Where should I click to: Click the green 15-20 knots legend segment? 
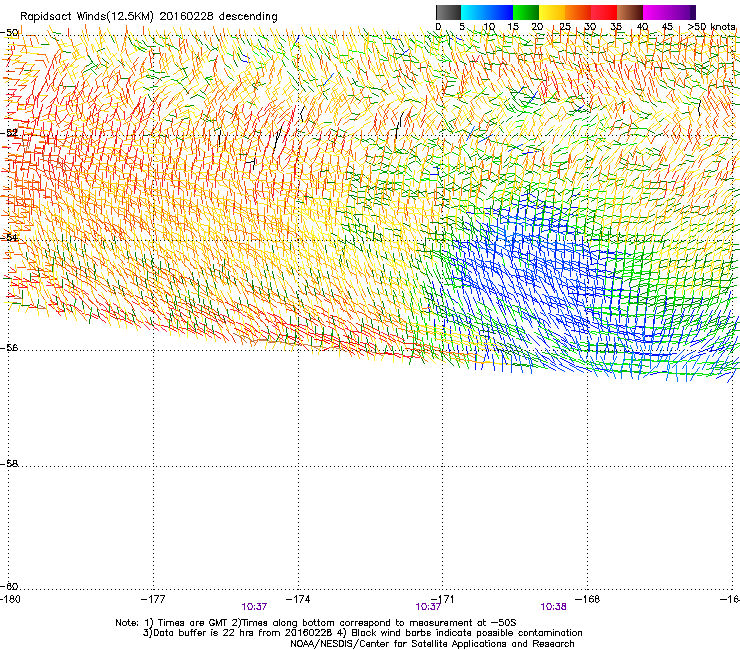[525, 12]
